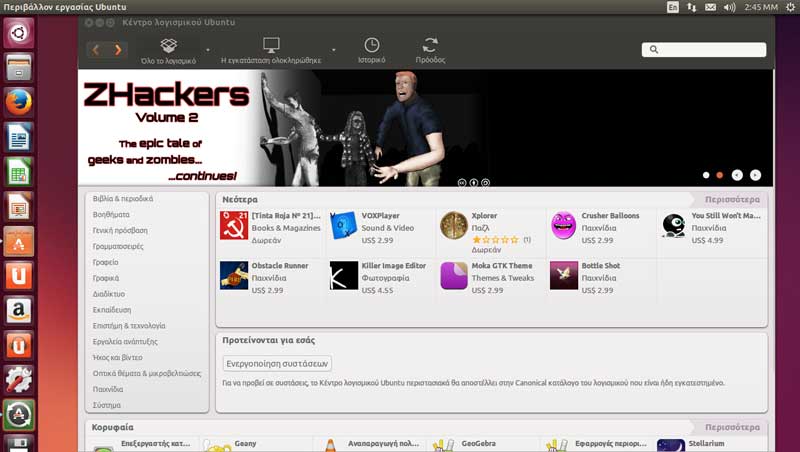Open the All Software (Όλο το λογισμικό) view
The width and height of the screenshot is (800, 452).
(x=168, y=51)
